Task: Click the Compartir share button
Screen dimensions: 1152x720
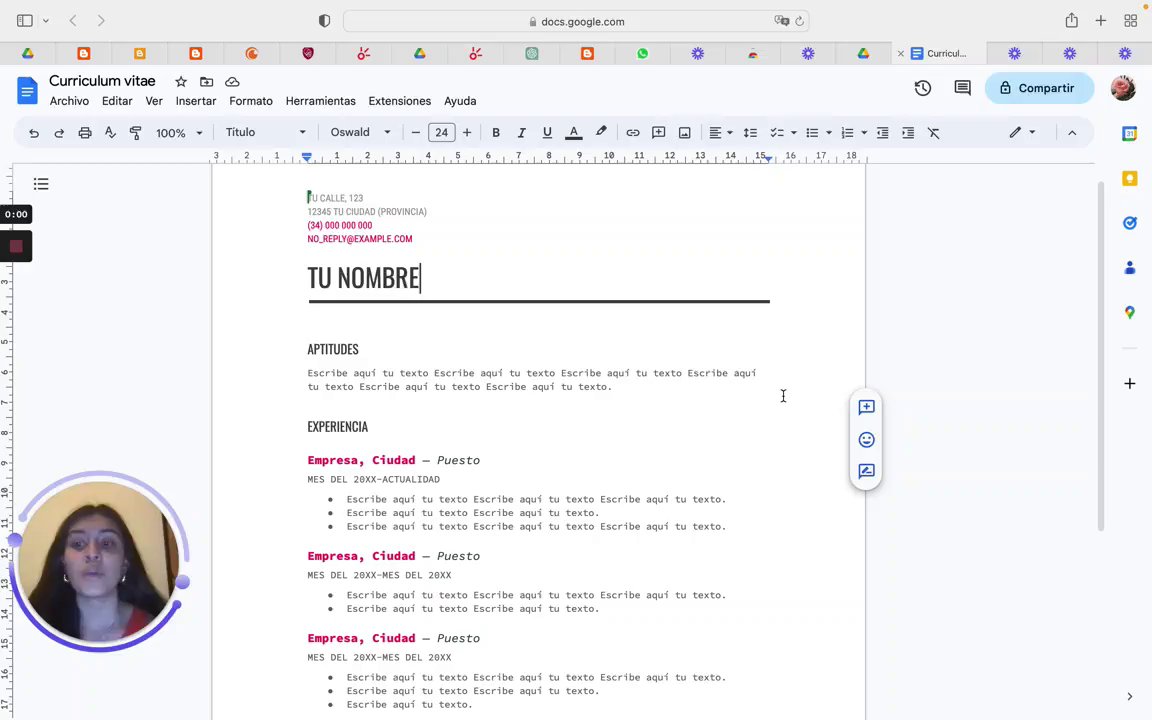Action: click(x=1039, y=88)
